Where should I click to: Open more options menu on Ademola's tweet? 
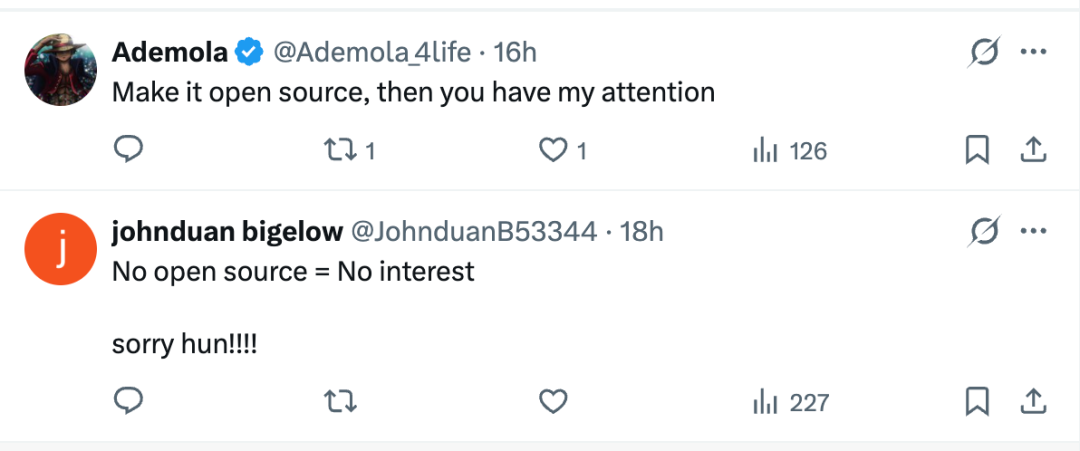1033,52
